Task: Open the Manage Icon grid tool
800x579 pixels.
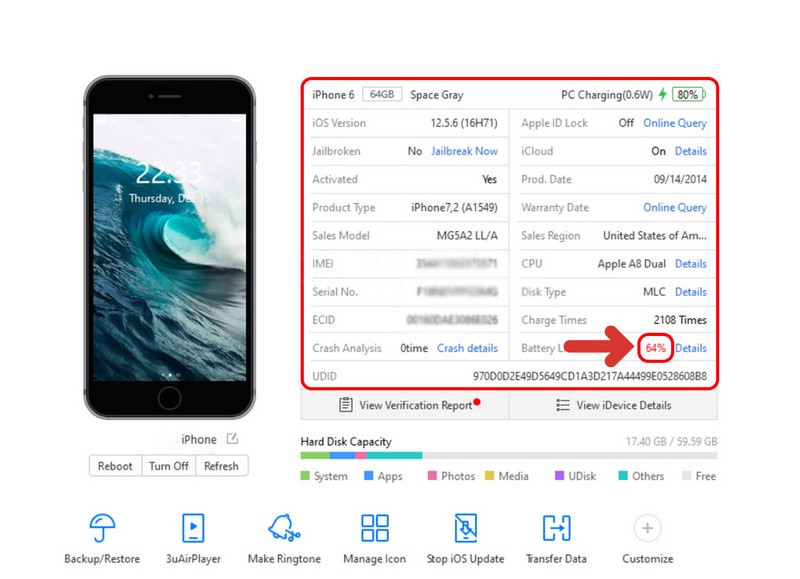Action: [375, 528]
